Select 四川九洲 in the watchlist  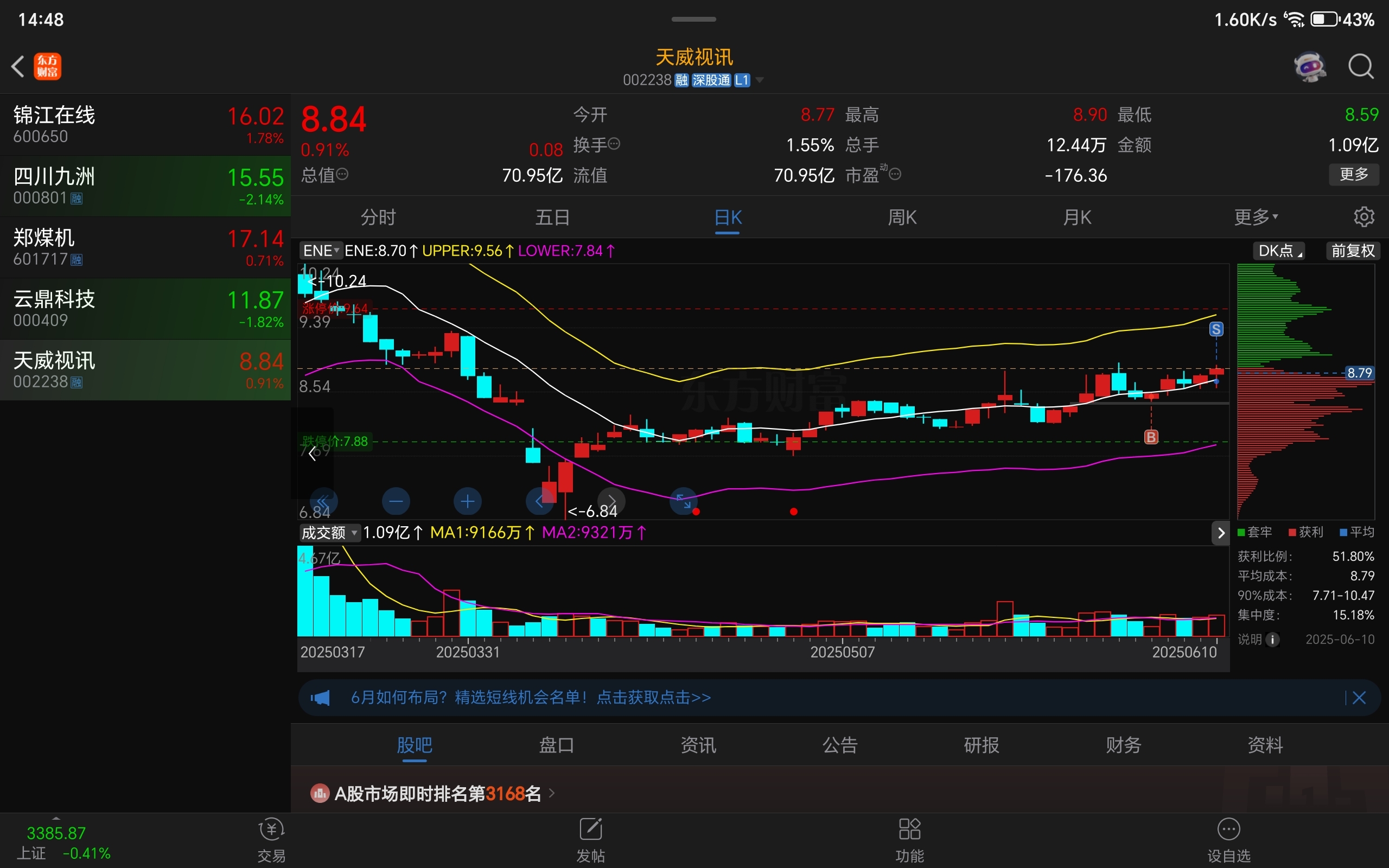(x=145, y=186)
